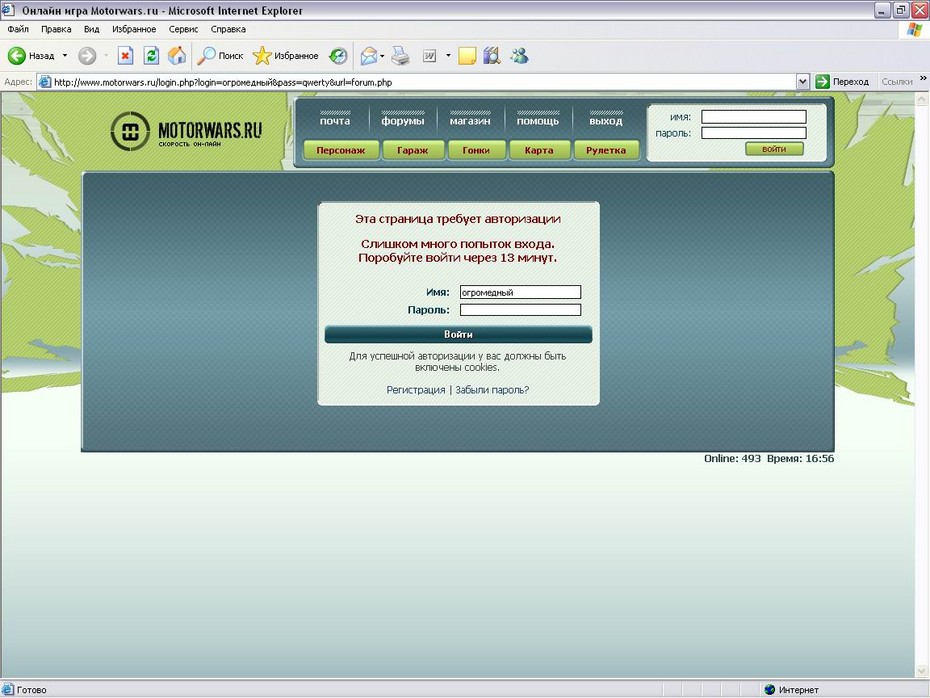Click the Карта button
Image resolution: width=930 pixels, height=698 pixels.
coord(539,150)
